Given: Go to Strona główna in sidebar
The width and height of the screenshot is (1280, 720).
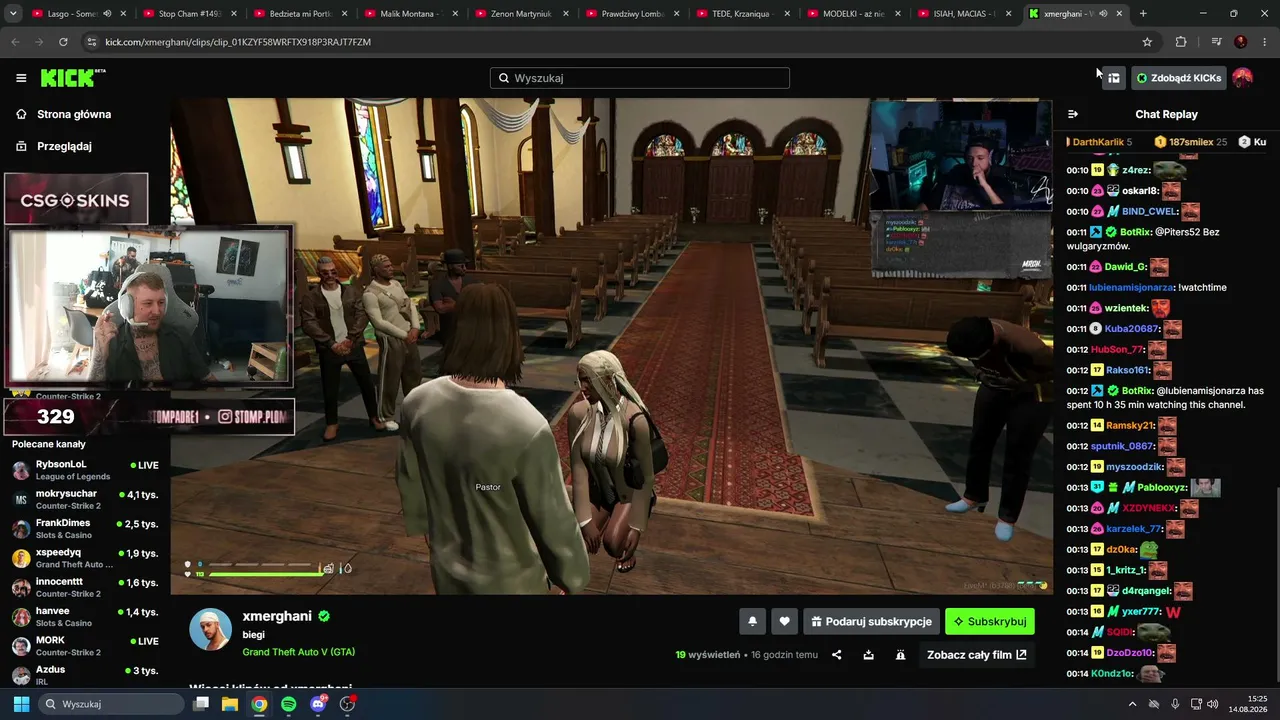Looking at the screenshot, I should tap(74, 114).
